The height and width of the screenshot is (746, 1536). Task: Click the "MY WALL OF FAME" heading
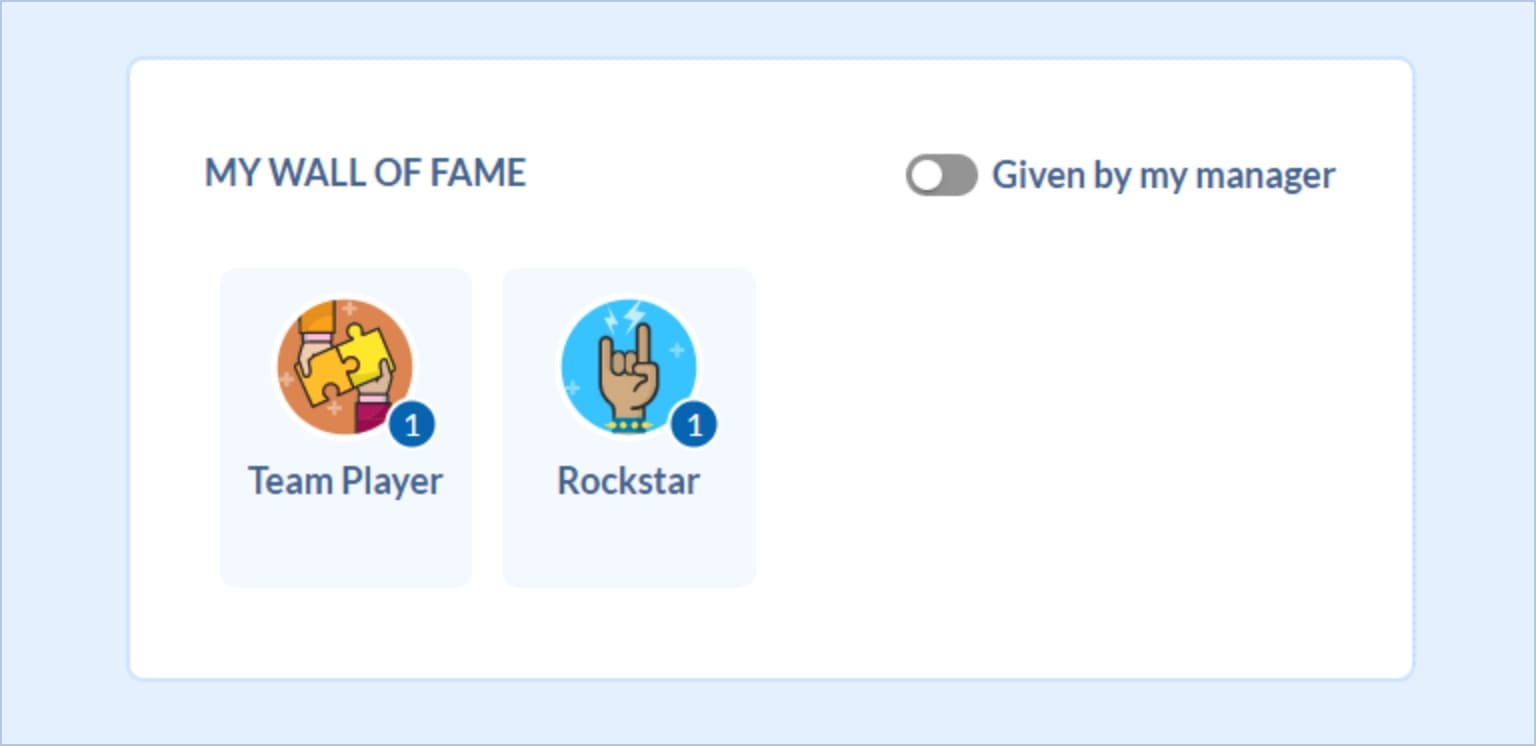click(x=365, y=173)
